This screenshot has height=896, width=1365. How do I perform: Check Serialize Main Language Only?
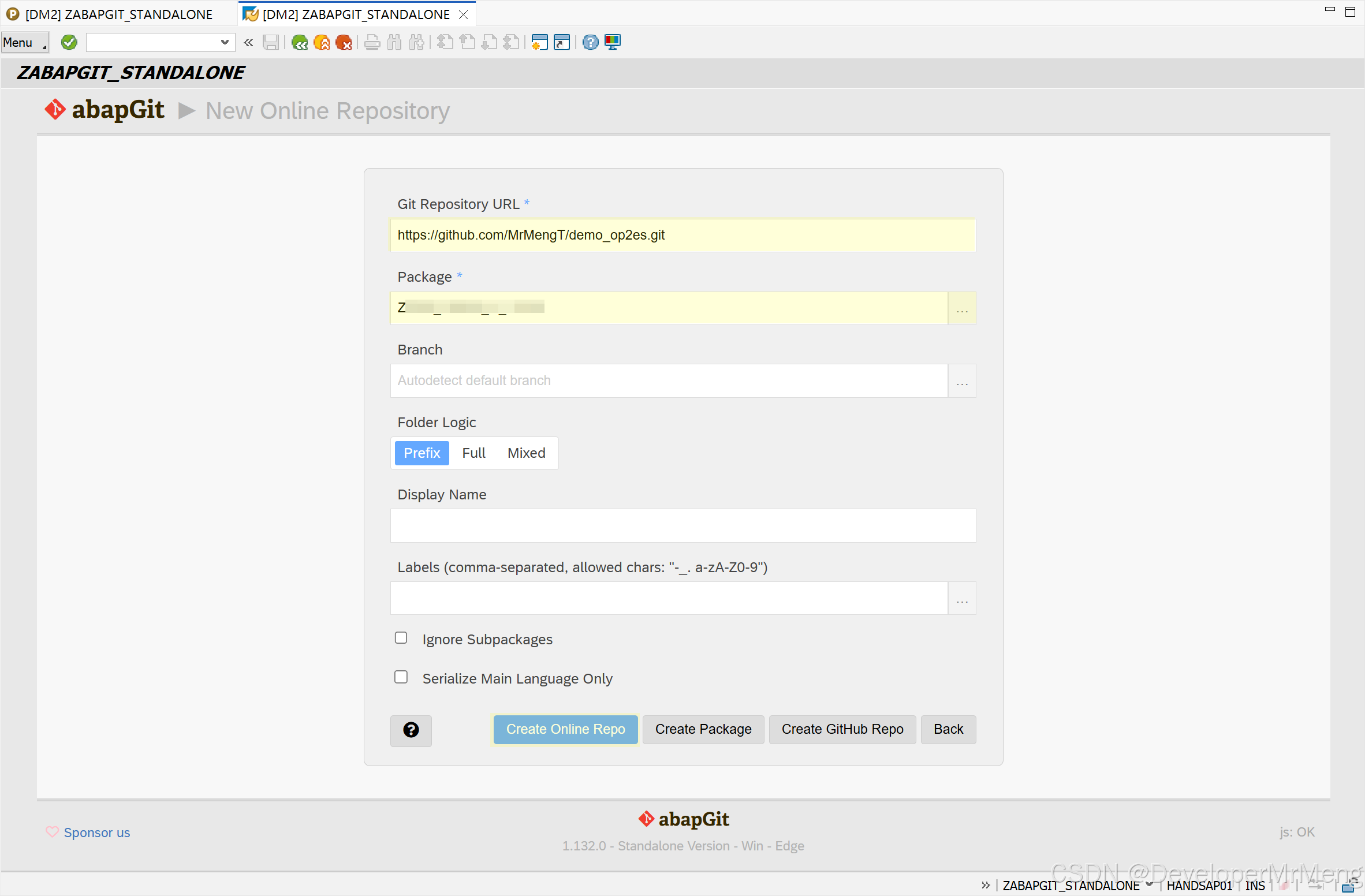(x=401, y=677)
